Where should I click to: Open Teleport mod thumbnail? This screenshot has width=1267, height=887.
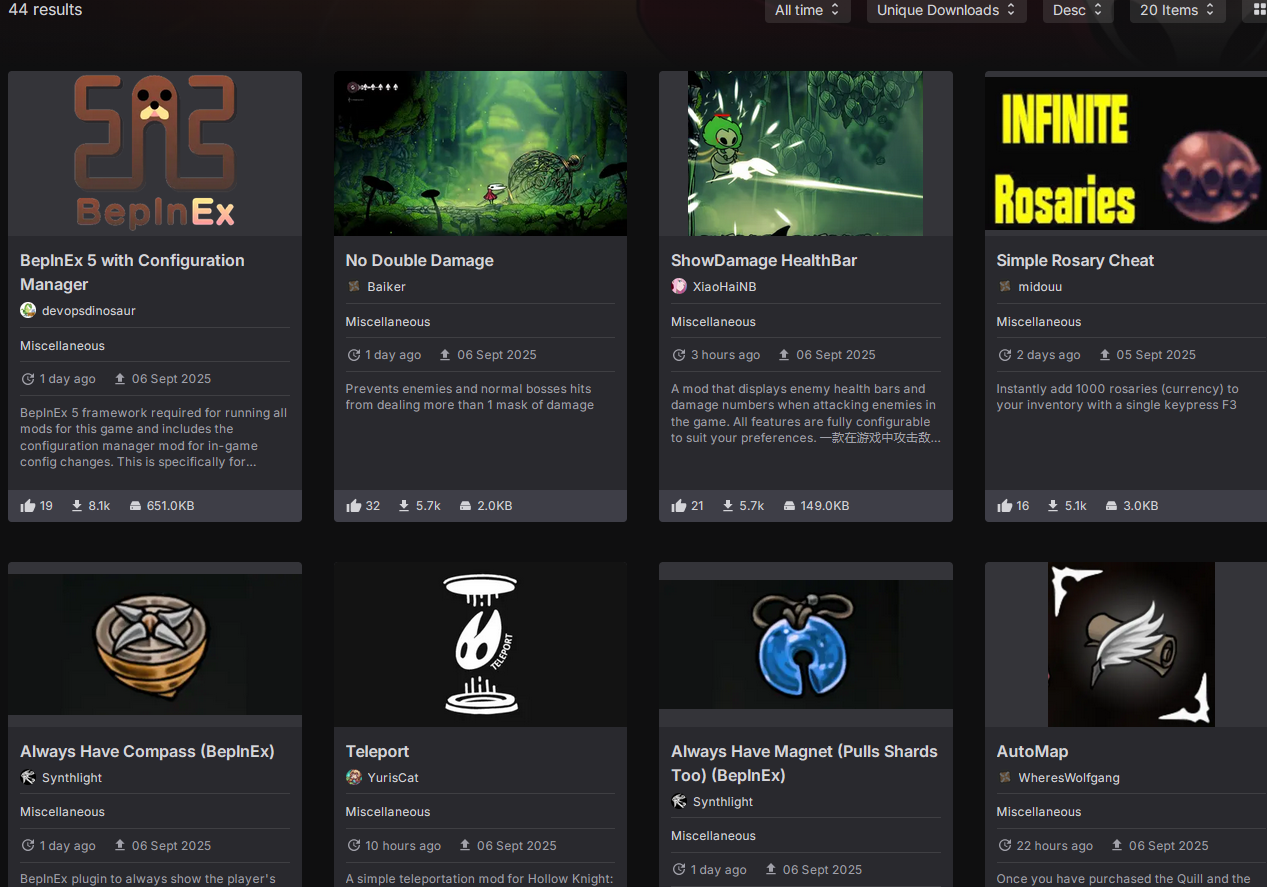click(480, 644)
